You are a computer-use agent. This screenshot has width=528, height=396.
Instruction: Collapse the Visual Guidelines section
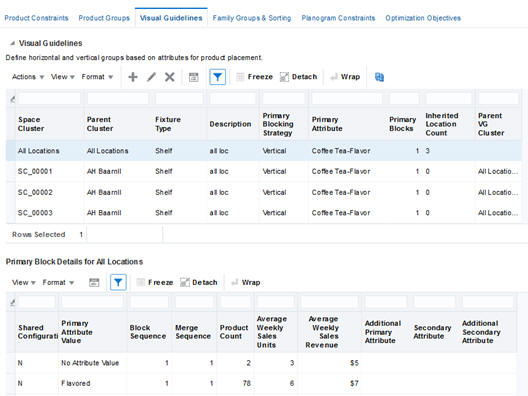(12, 43)
